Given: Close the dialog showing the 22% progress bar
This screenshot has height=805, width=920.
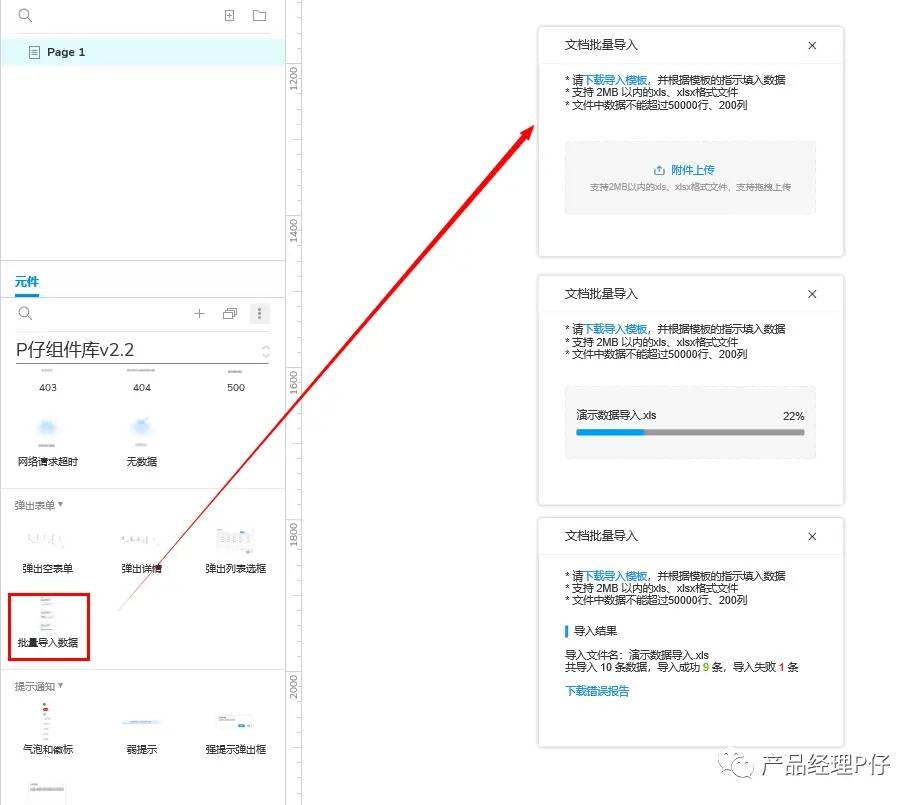Looking at the screenshot, I should [812, 294].
